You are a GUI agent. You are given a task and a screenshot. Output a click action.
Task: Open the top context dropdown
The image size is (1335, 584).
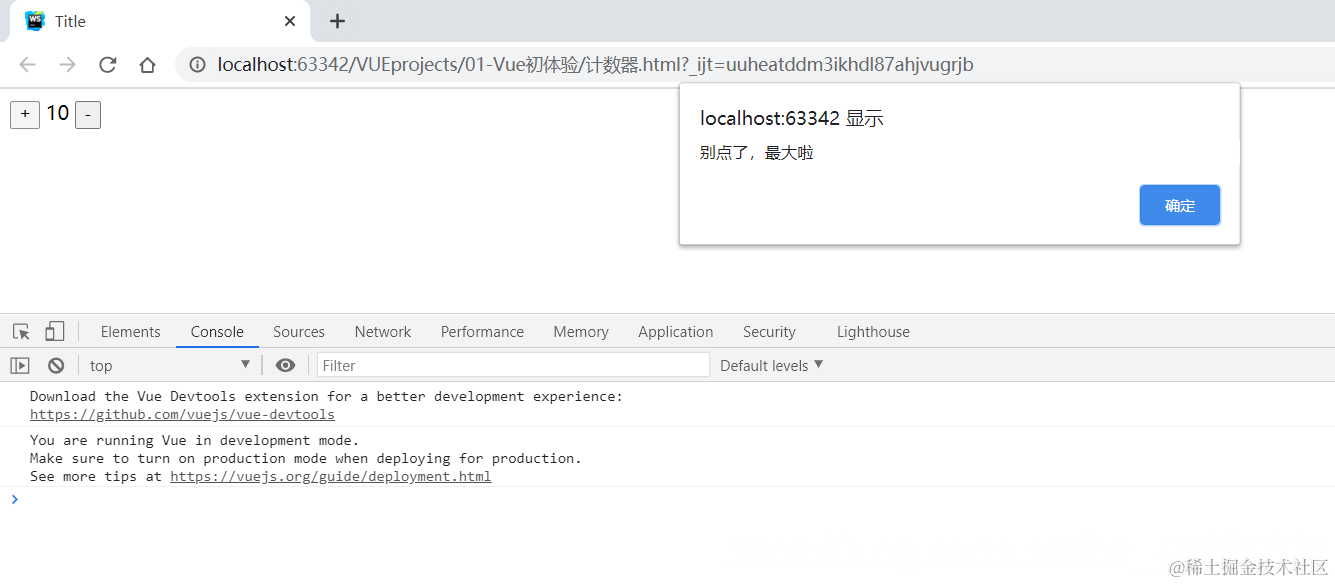click(x=170, y=365)
